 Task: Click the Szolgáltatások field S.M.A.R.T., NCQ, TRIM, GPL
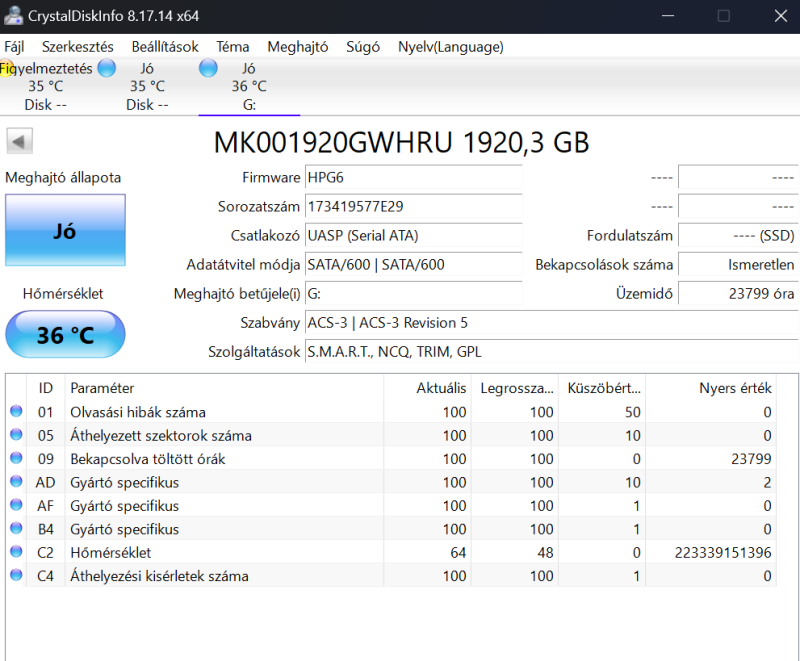(x=552, y=352)
